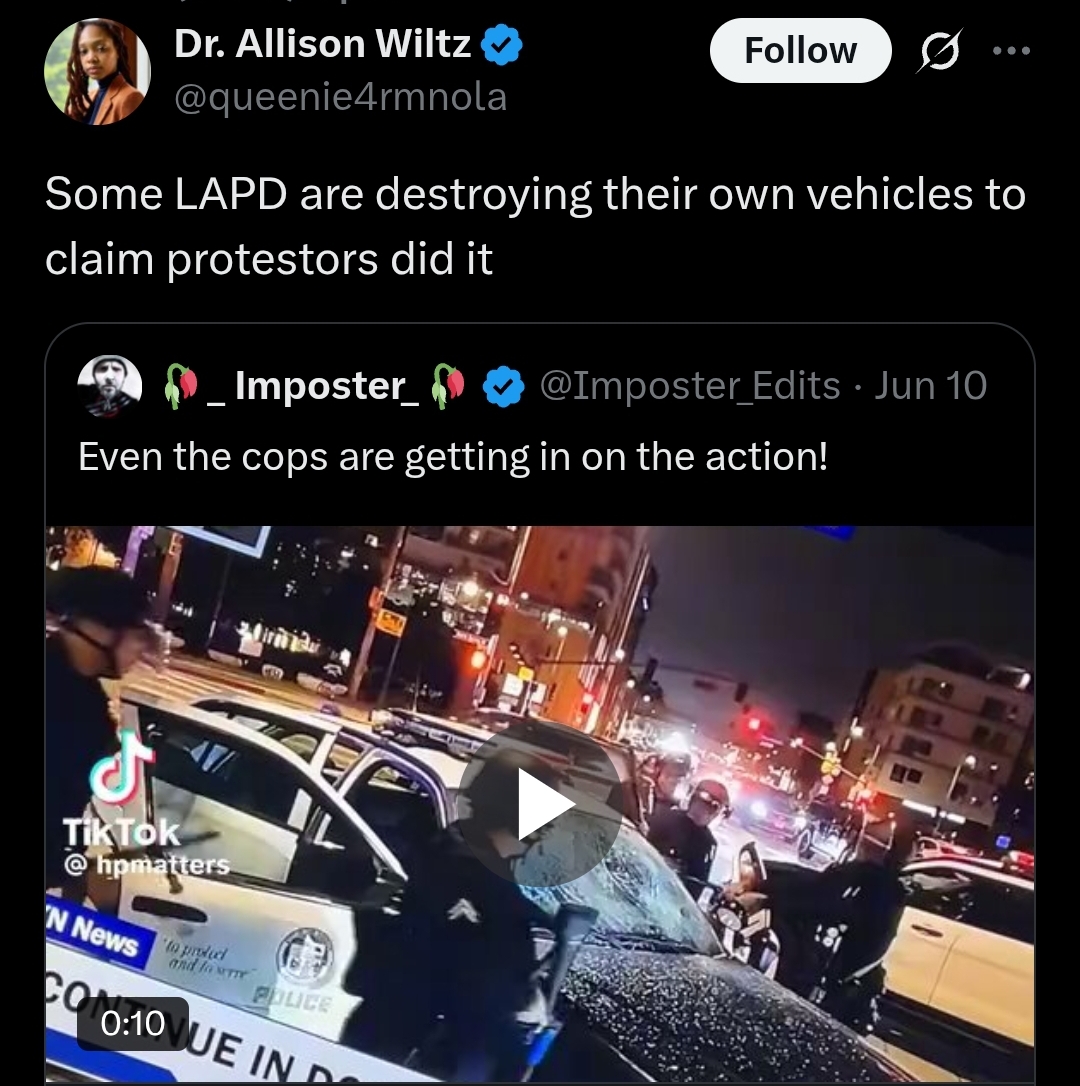This screenshot has width=1080, height=1086.
Task: Open the @queenie4rmnola handle link
Action: coord(340,96)
